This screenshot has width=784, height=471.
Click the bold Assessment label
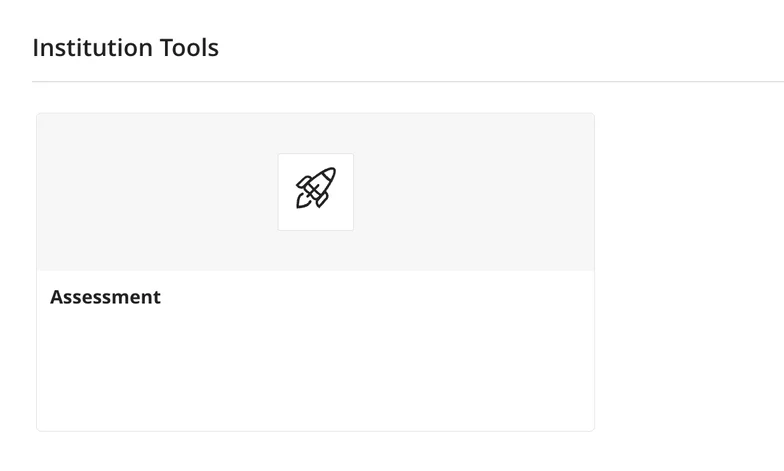coord(105,297)
